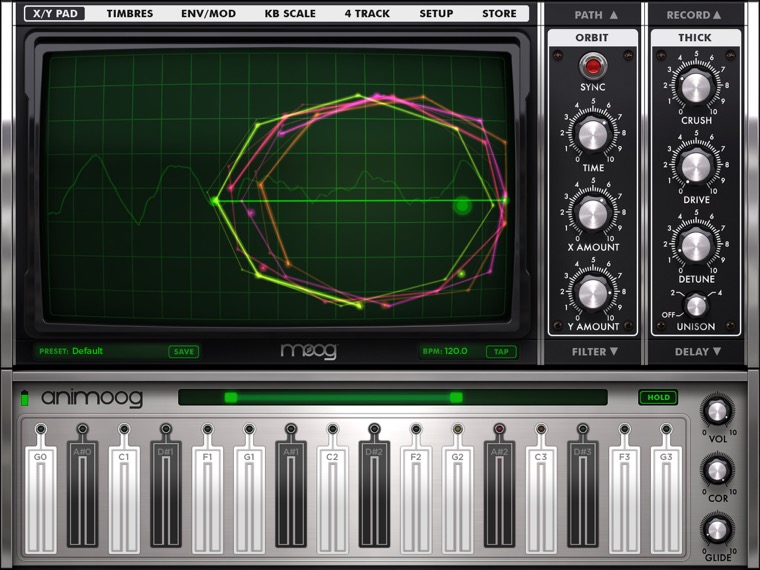Click the DRIVE knob
760x570 pixels.
(696, 167)
